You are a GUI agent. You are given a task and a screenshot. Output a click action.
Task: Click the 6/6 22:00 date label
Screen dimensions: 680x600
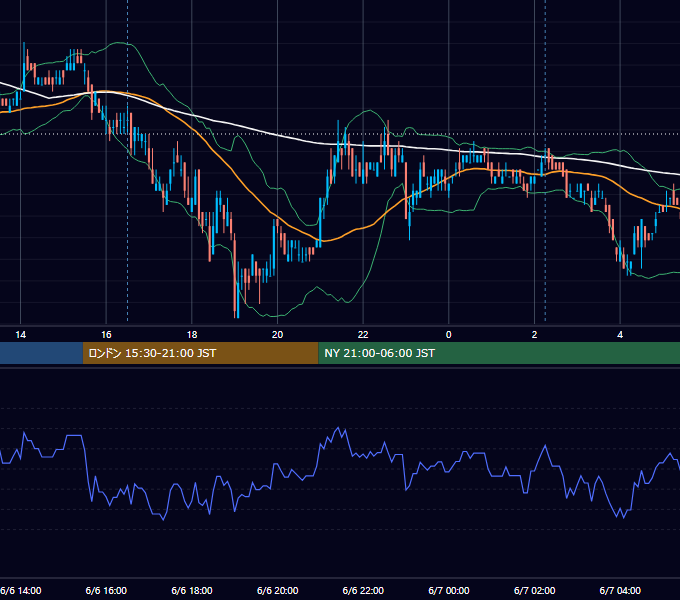(363, 590)
